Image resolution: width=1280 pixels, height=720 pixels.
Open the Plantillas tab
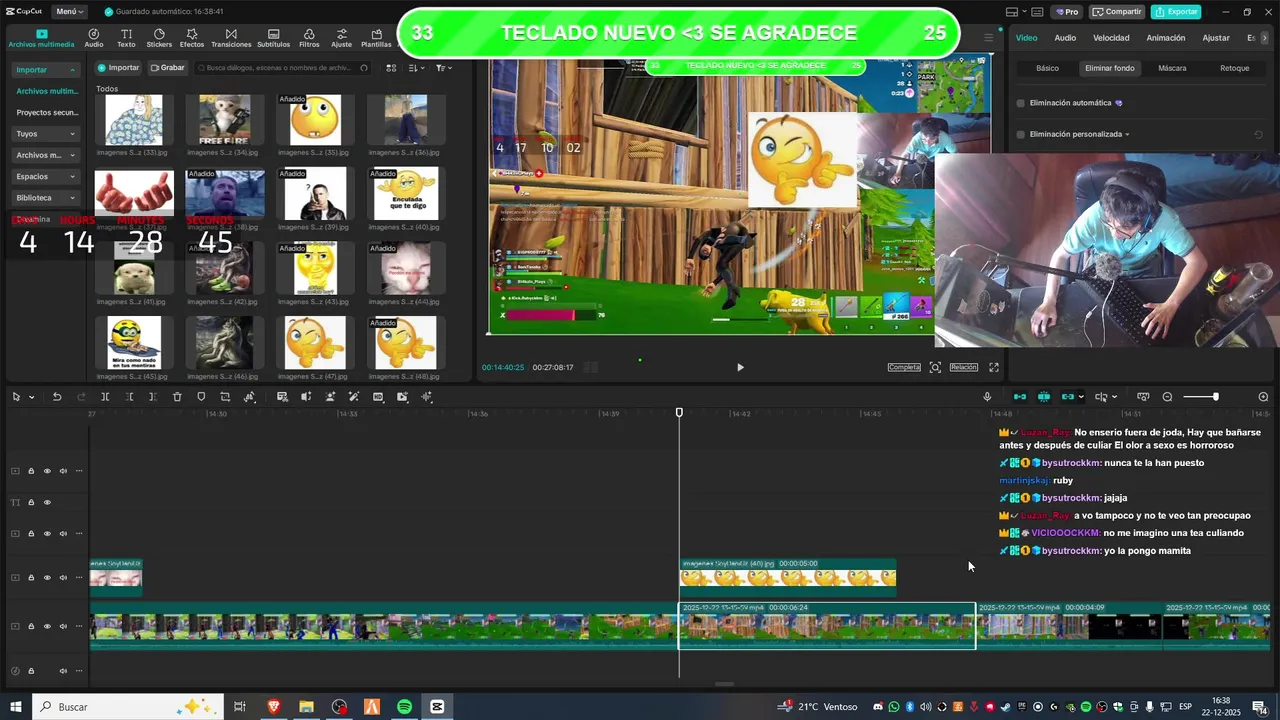click(376, 38)
